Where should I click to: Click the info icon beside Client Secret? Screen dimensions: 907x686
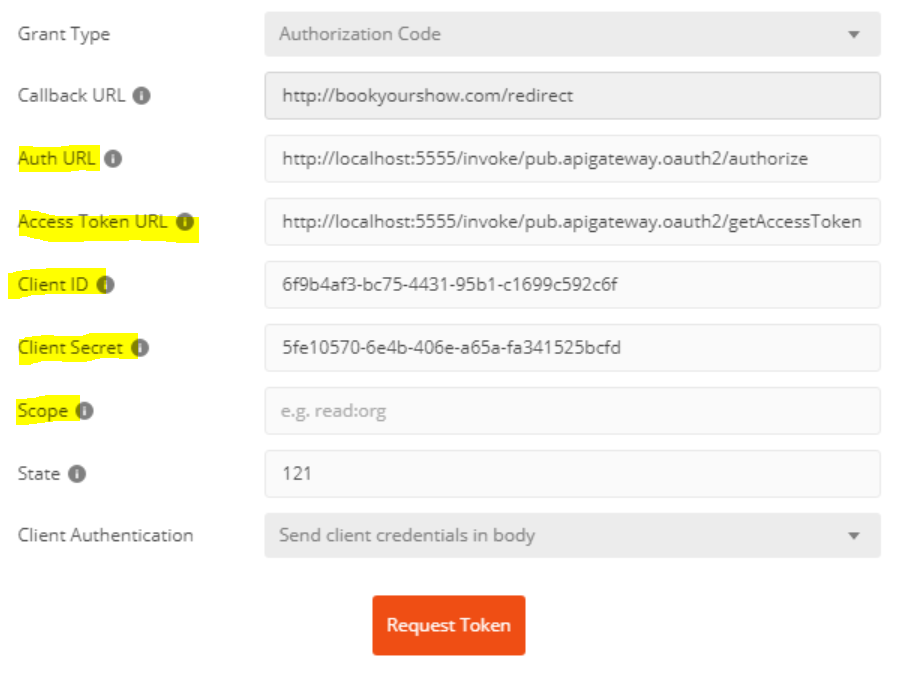[140, 348]
